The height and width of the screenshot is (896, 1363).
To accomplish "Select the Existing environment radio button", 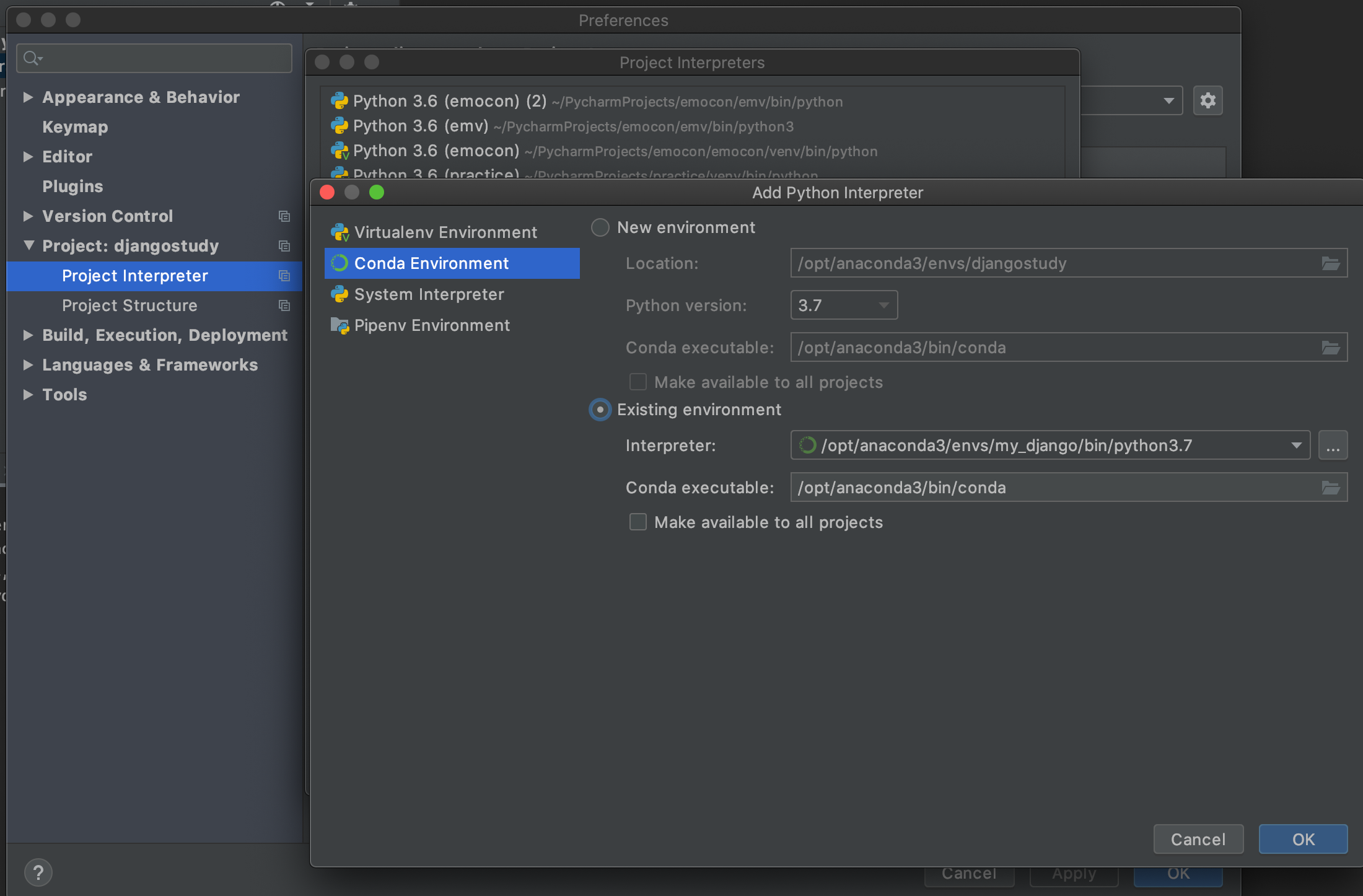I will point(600,410).
